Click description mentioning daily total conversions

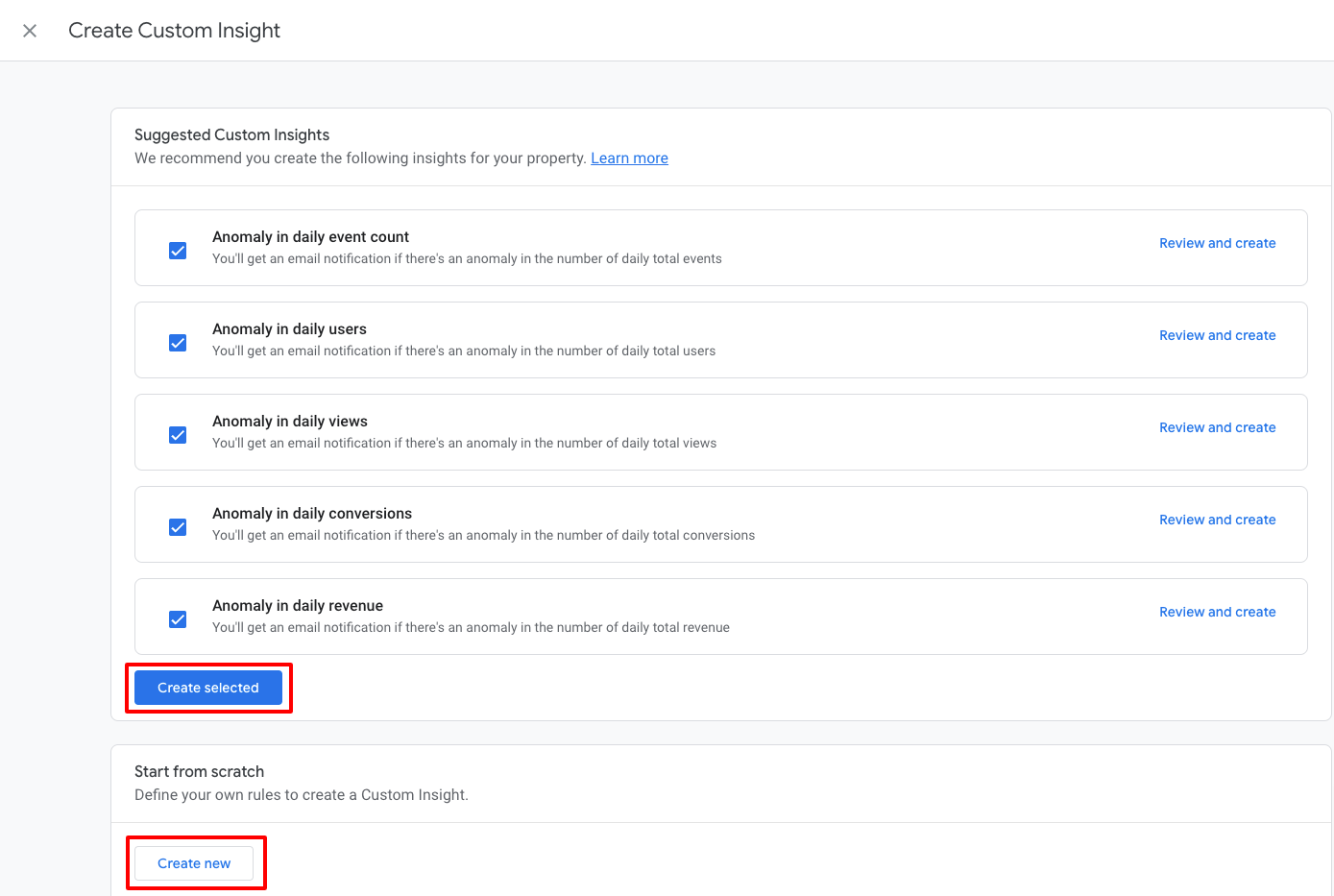click(483, 535)
